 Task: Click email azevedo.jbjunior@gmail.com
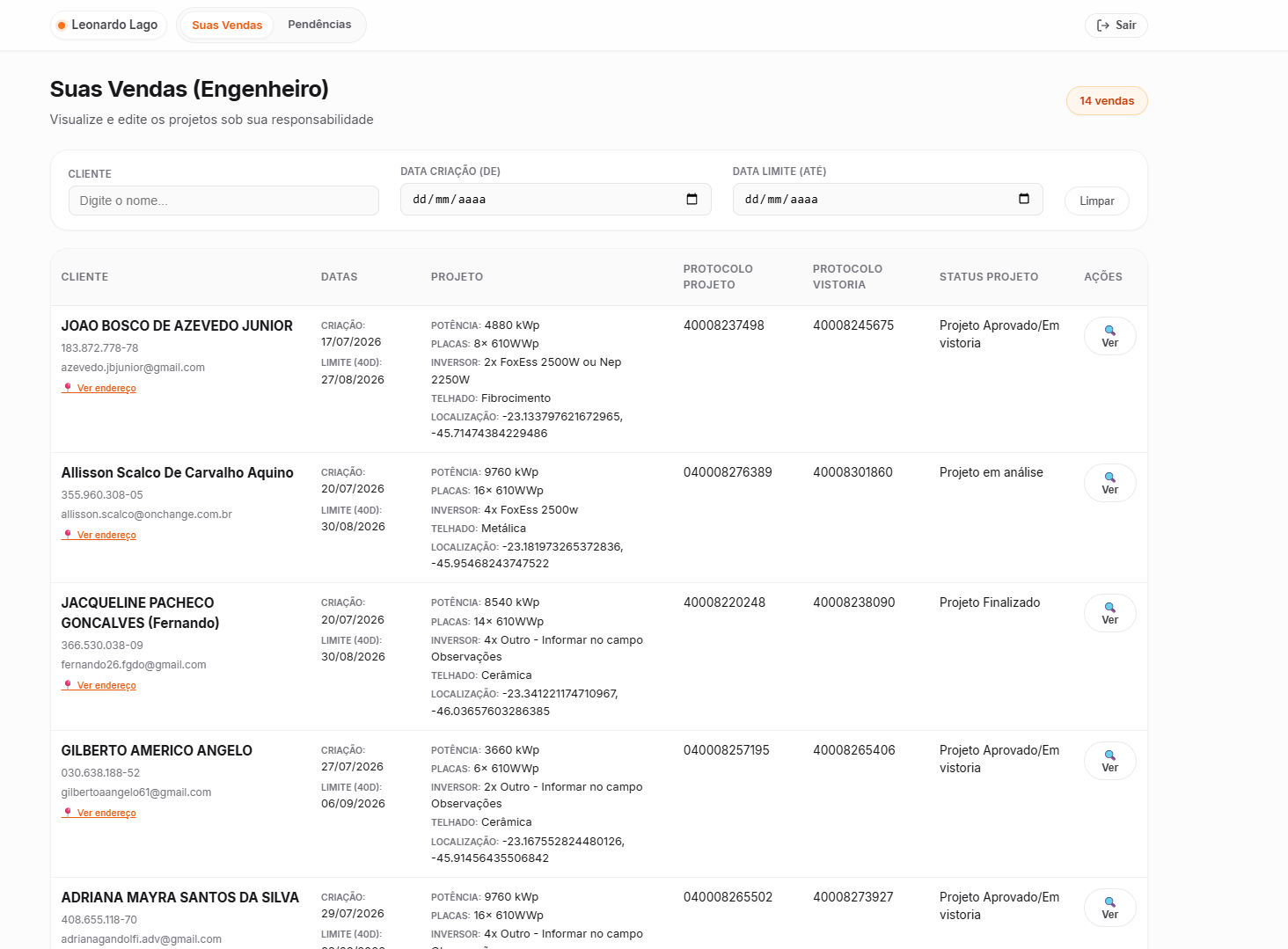(x=133, y=368)
